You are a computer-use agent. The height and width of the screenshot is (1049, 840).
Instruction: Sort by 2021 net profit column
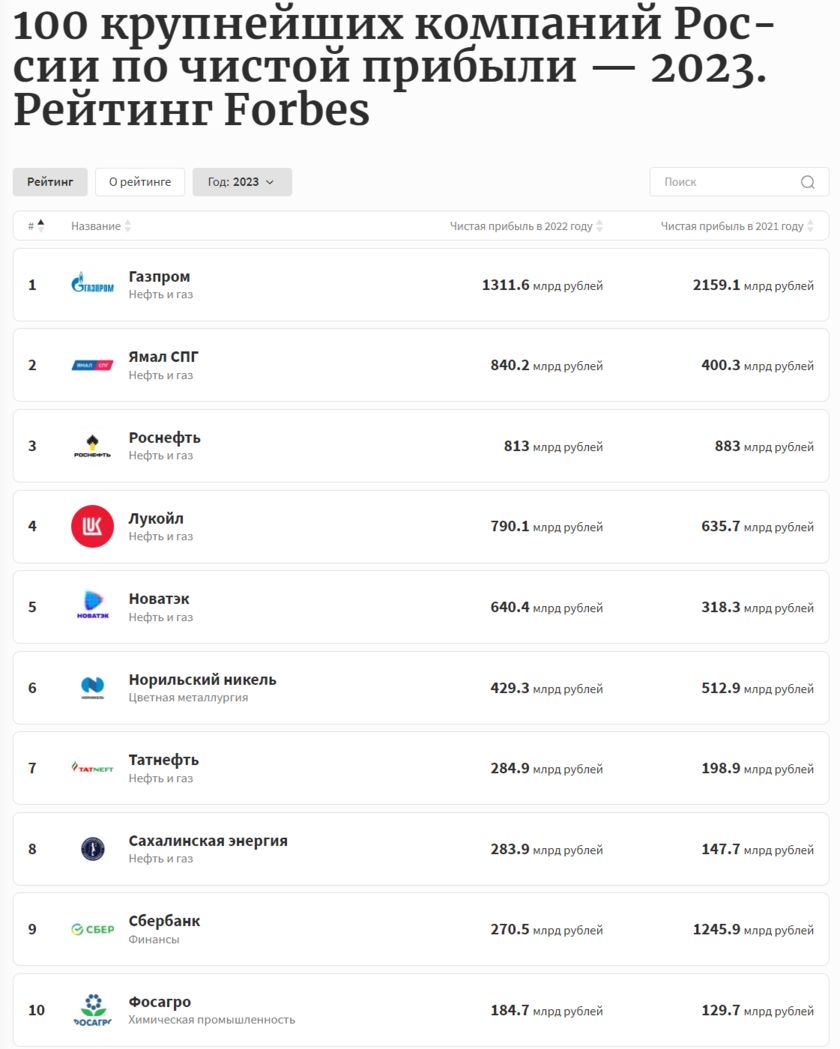point(810,226)
